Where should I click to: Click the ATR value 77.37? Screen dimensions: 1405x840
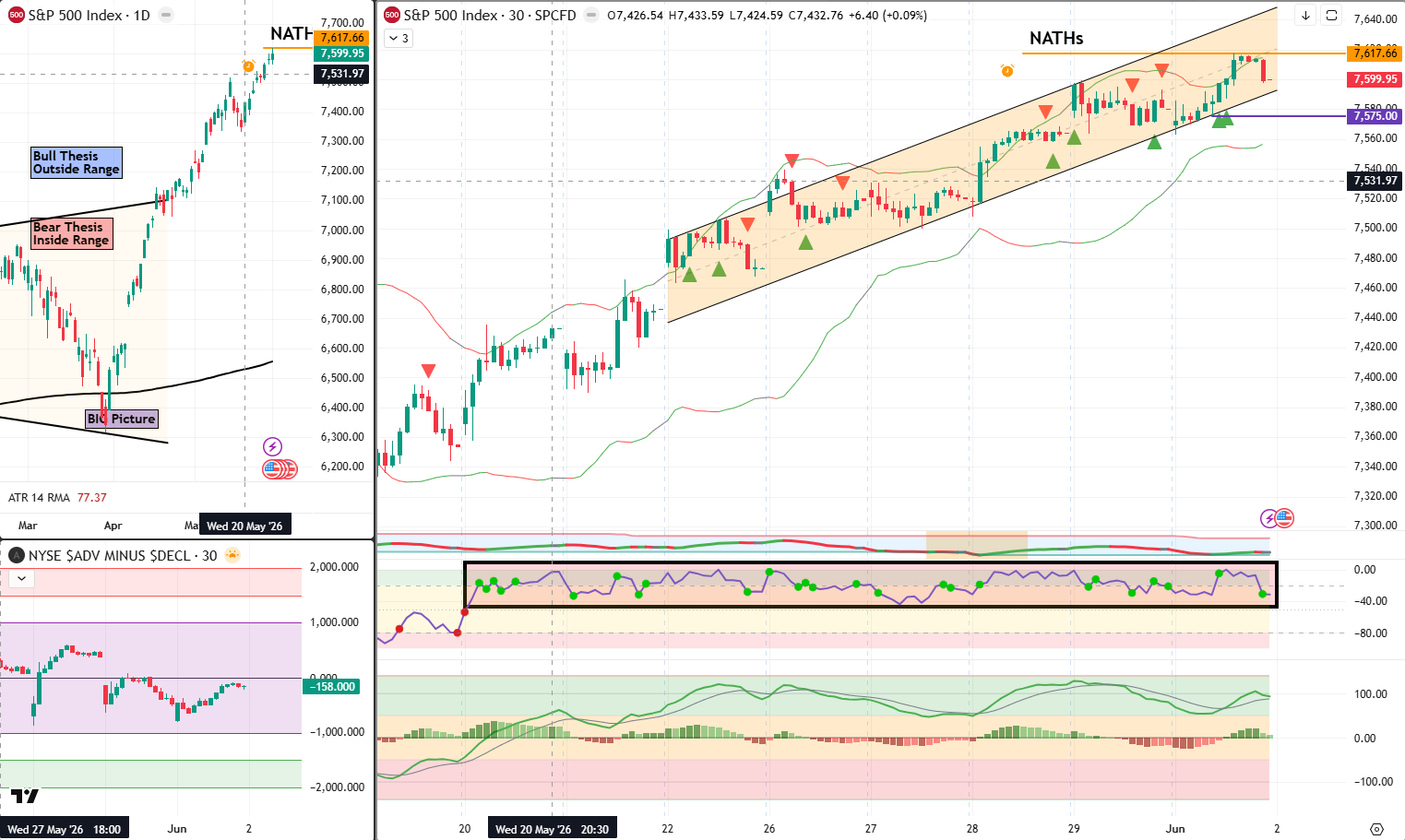tap(92, 498)
